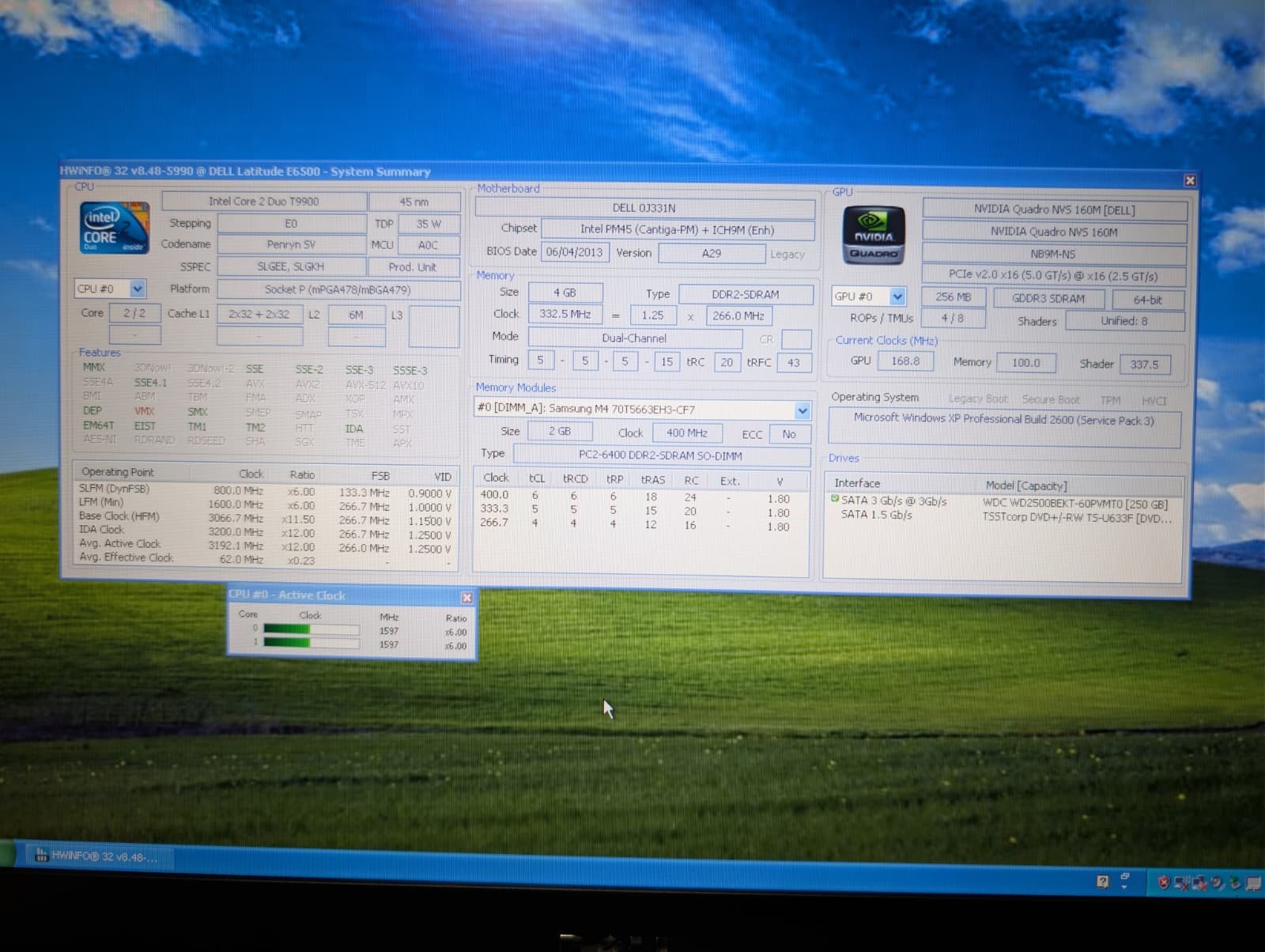Click the fourth tray icon with the gray shield
Viewport: 1265px width, 952px height.
click(x=1218, y=883)
